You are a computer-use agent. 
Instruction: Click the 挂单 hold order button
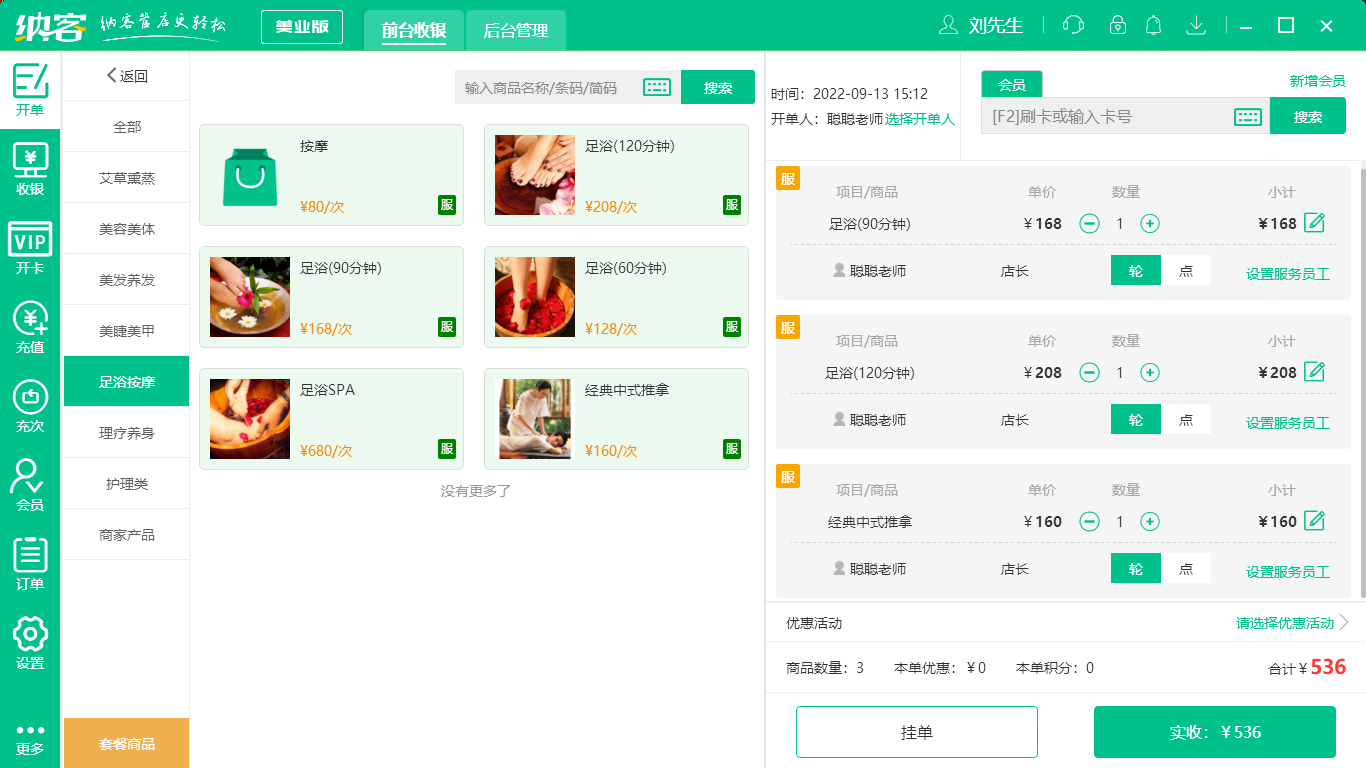pos(916,731)
